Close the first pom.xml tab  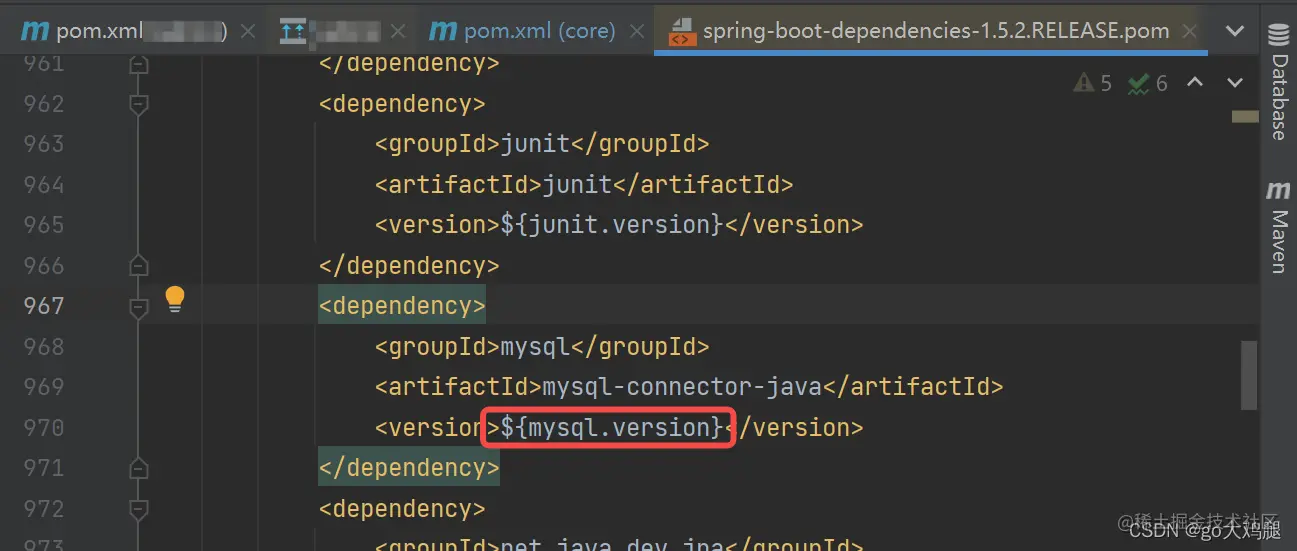[x=248, y=31]
